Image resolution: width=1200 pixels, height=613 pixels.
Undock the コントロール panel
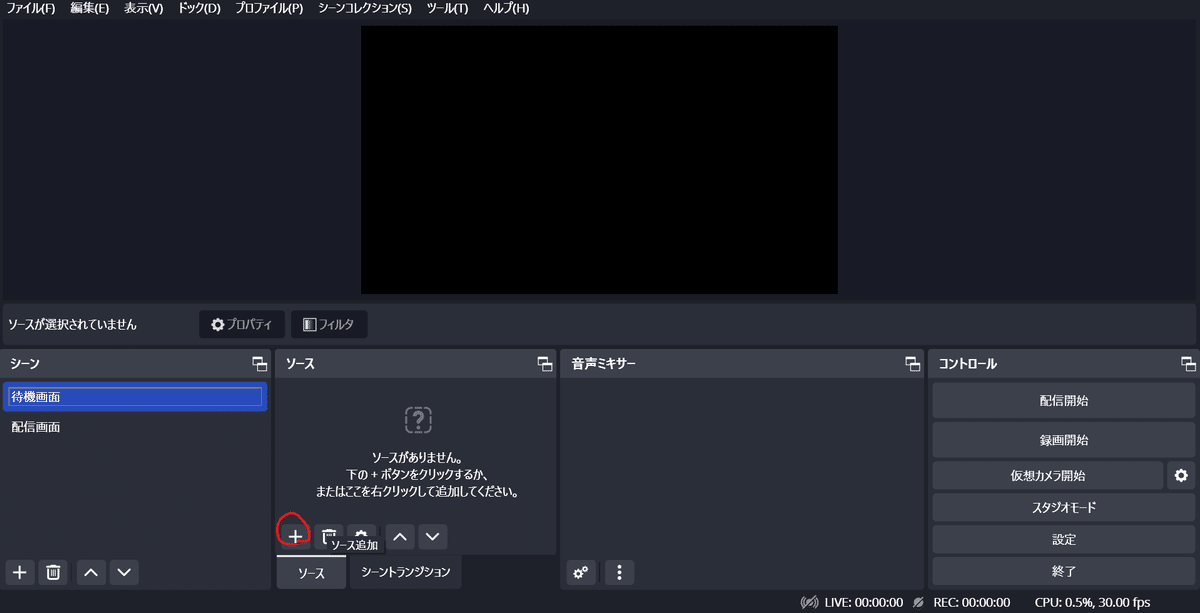[x=1188, y=364]
